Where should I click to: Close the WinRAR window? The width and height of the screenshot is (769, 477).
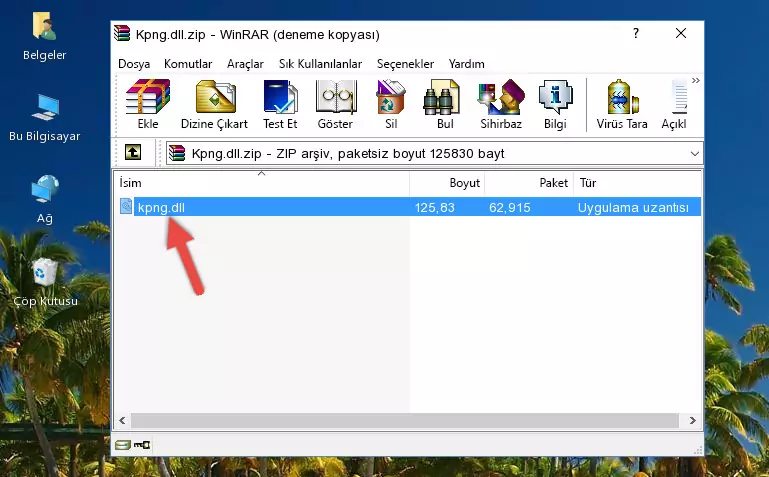(x=681, y=33)
